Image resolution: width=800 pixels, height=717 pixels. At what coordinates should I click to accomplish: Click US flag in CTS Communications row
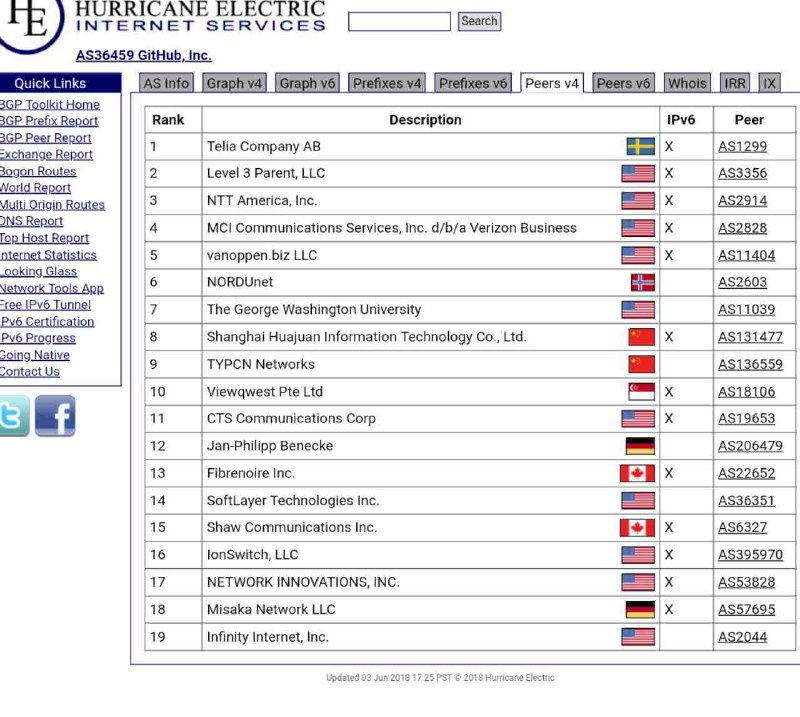point(638,418)
